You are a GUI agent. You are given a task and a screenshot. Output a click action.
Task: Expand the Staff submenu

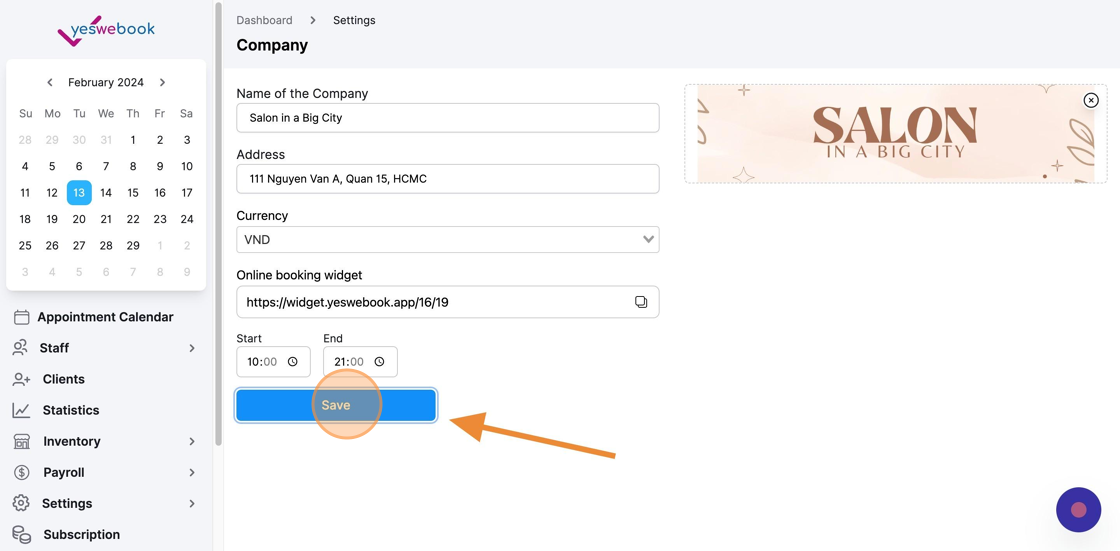pyautogui.click(x=191, y=348)
